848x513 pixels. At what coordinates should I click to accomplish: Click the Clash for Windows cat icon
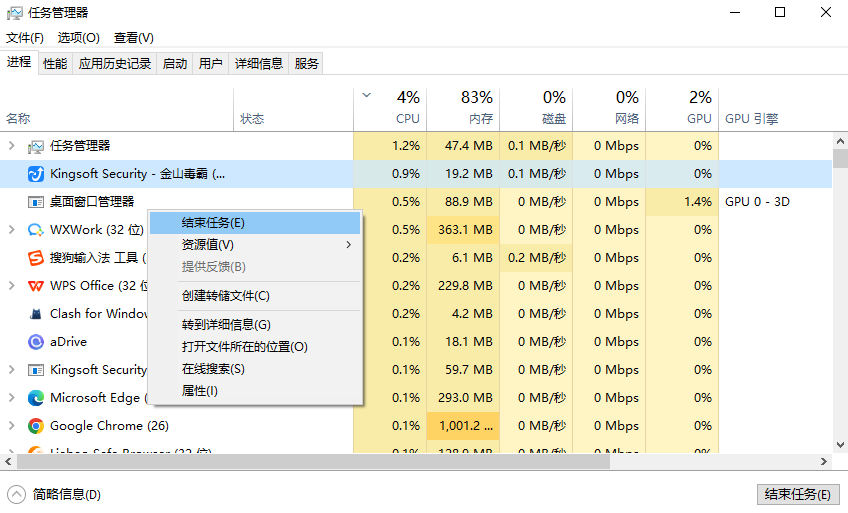pos(36,314)
